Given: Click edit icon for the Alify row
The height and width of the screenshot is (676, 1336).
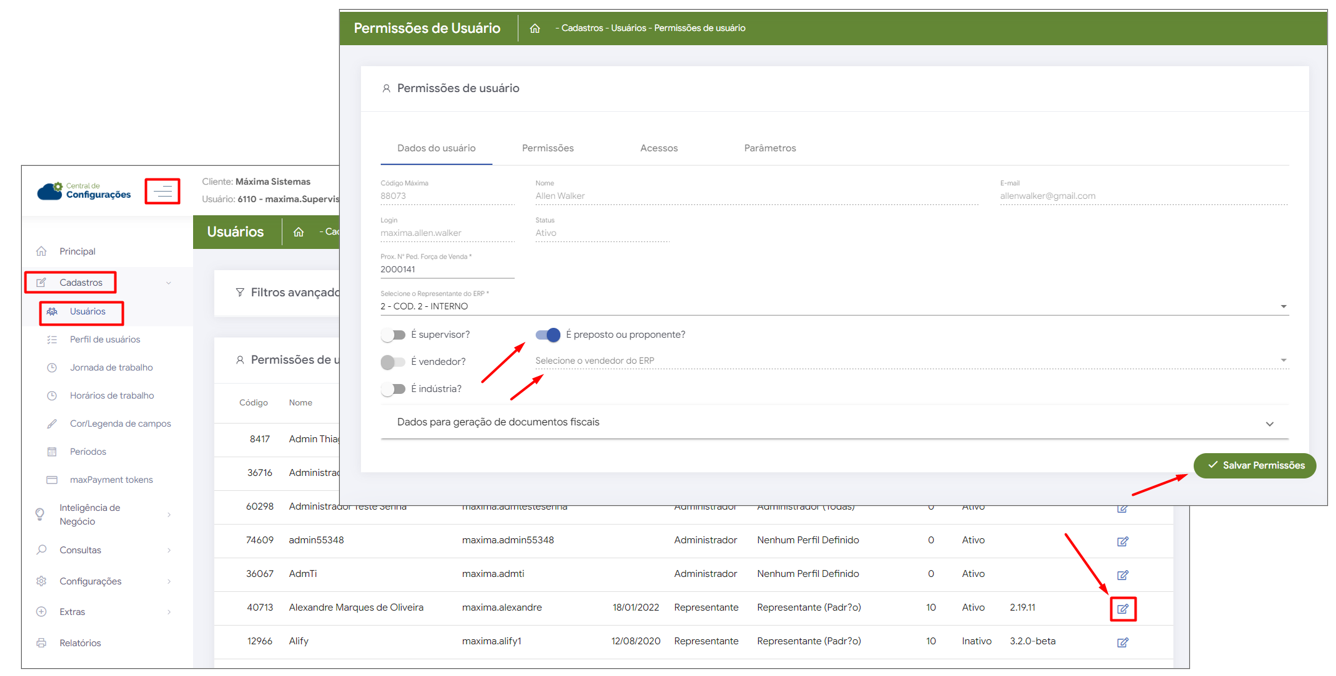Looking at the screenshot, I should pyautogui.click(x=1122, y=642).
